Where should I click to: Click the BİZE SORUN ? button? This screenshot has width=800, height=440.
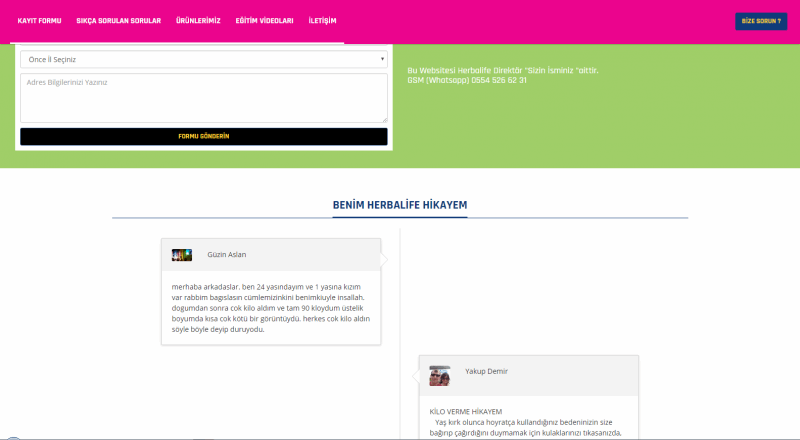(761, 21)
